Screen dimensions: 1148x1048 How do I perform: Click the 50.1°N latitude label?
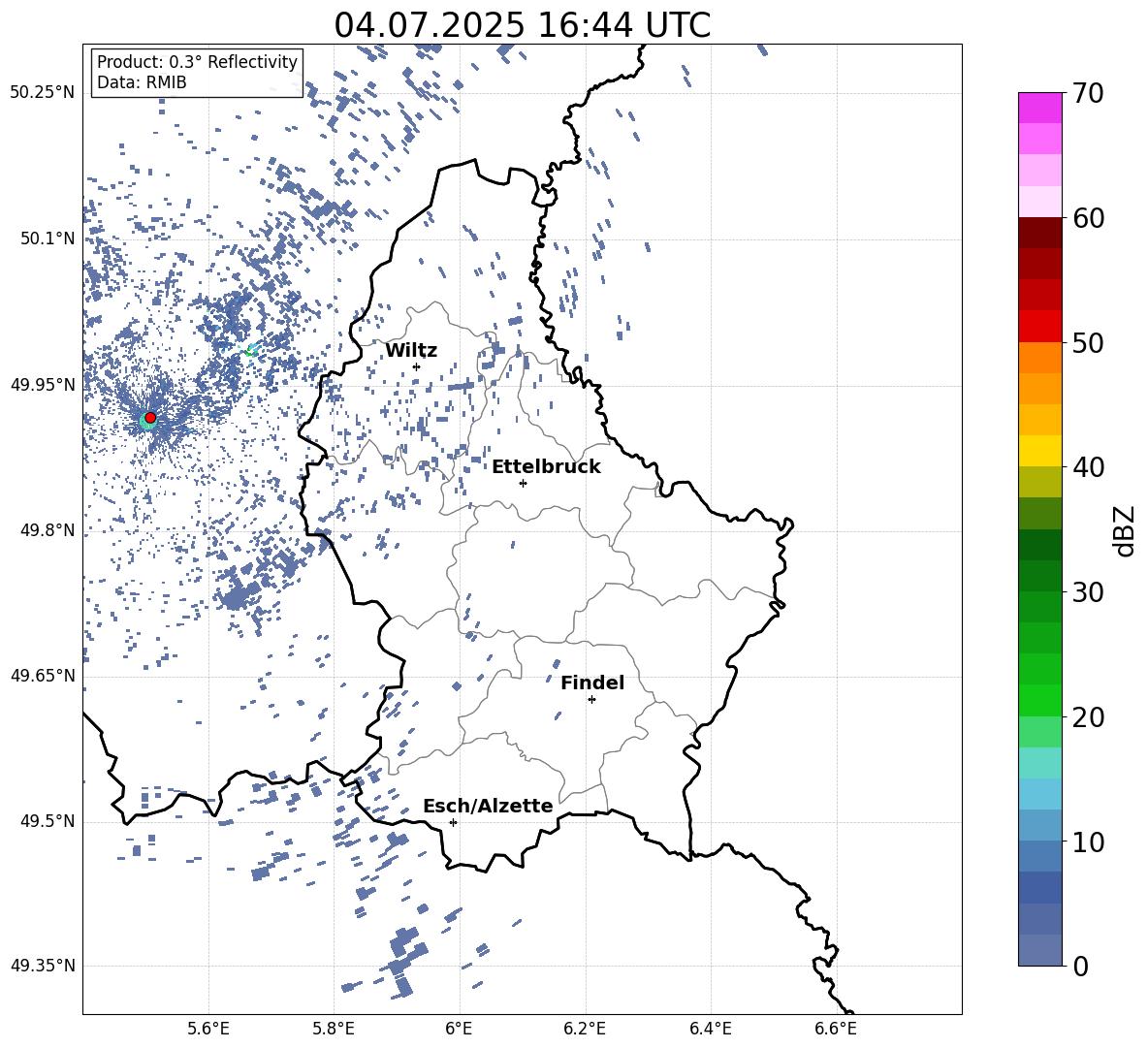47,238
